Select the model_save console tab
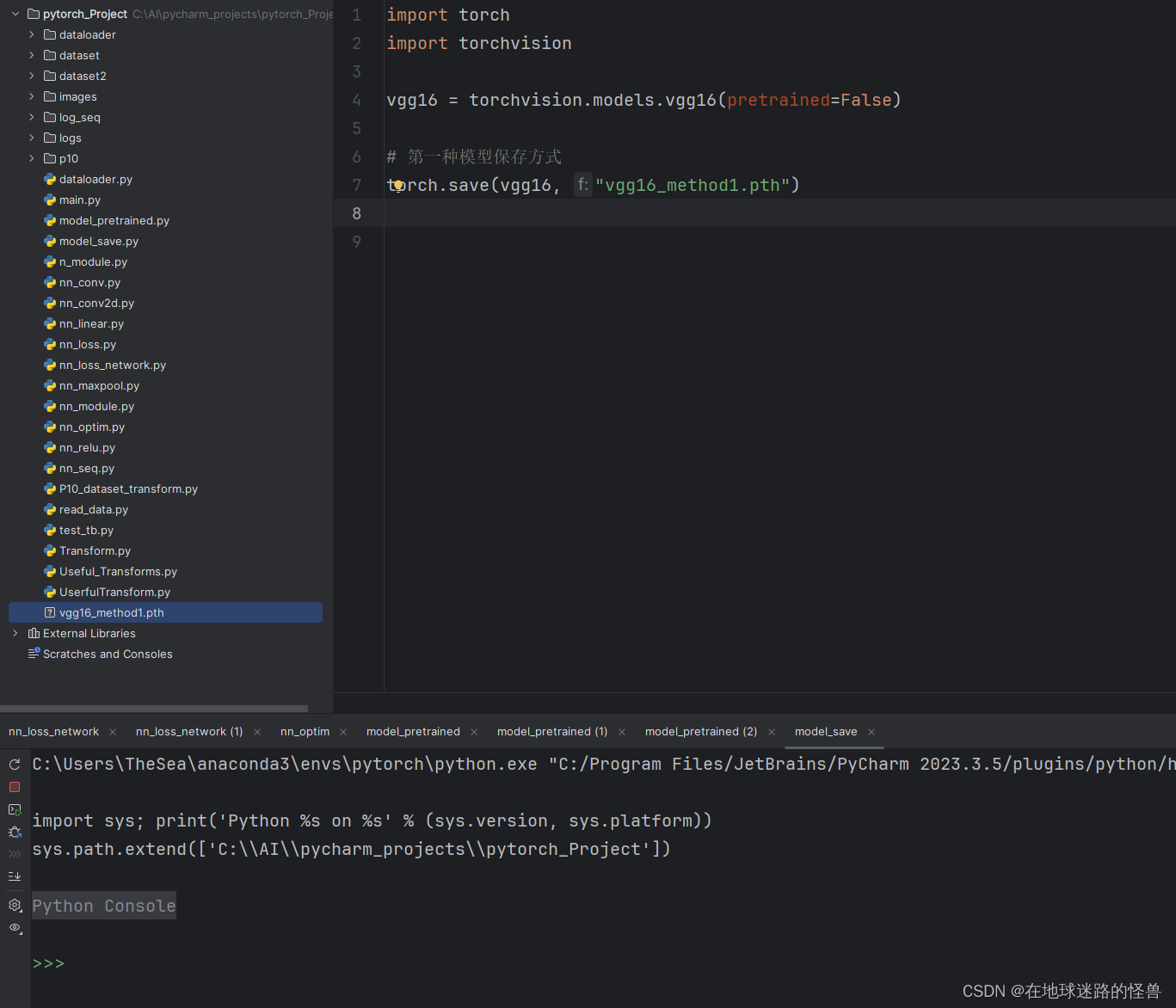The image size is (1176, 1008). pos(826,732)
